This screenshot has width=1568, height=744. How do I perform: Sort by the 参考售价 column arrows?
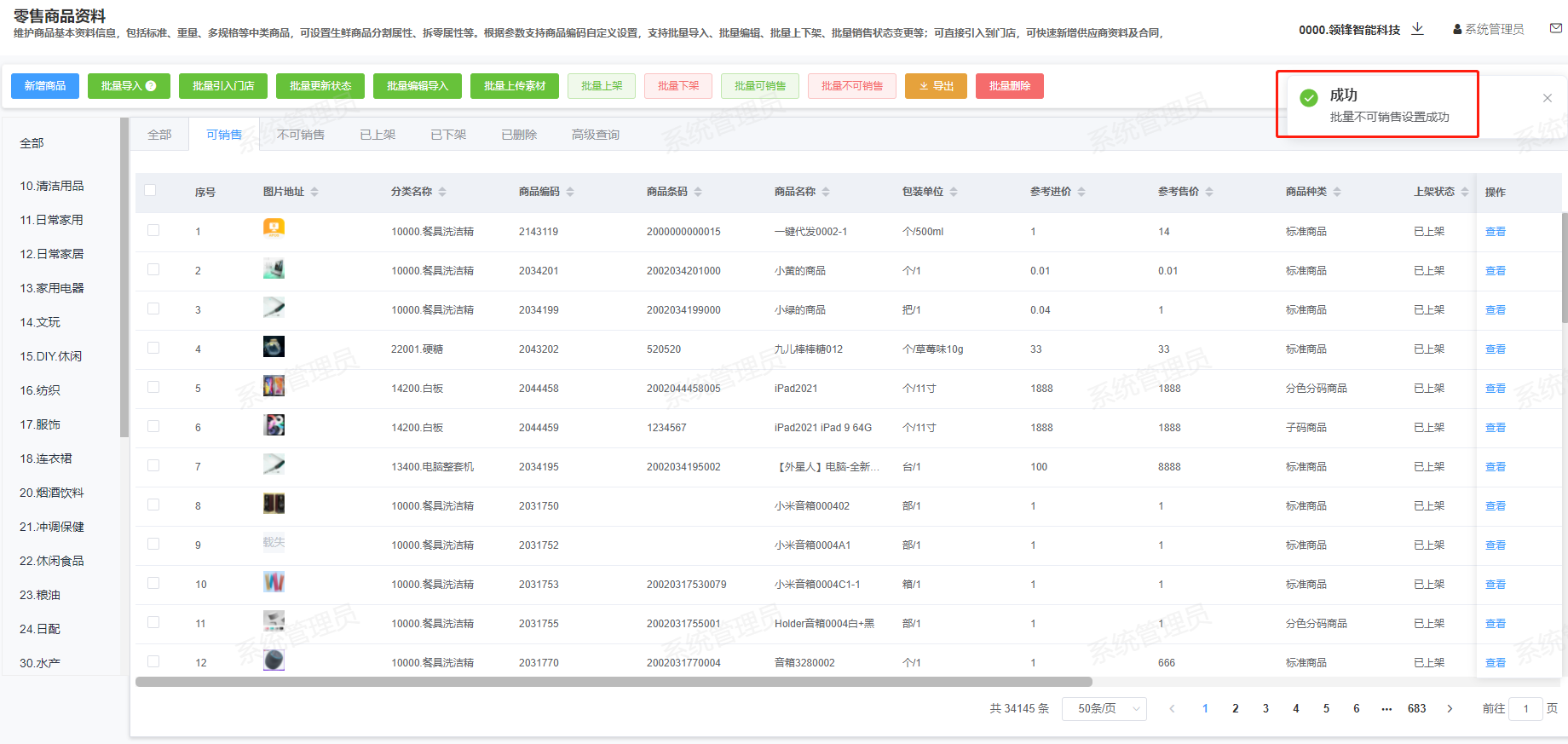[x=1209, y=192]
